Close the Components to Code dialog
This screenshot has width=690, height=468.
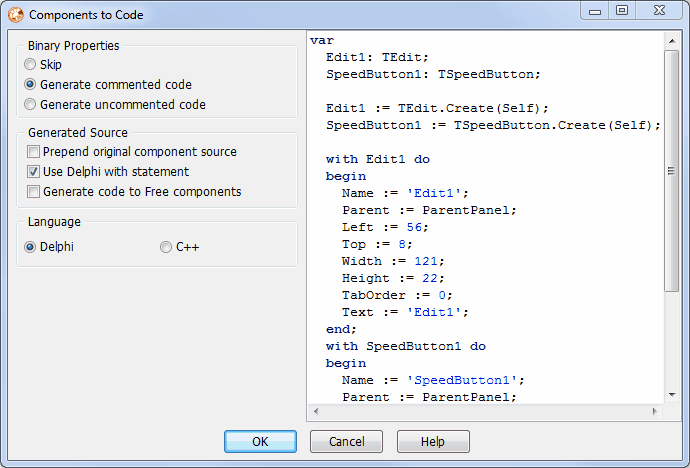pos(658,11)
